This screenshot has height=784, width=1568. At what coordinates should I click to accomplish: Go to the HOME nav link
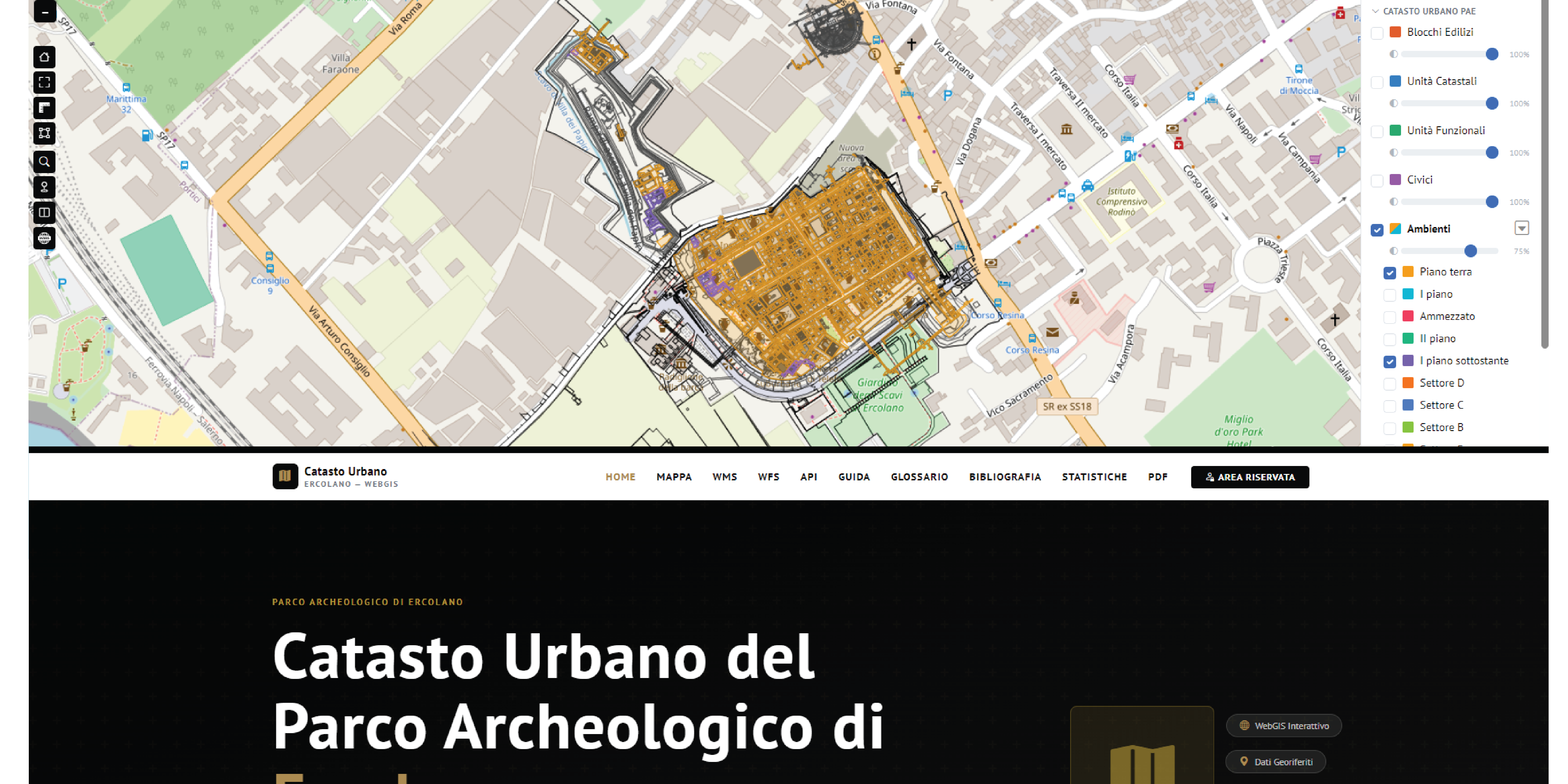[620, 477]
